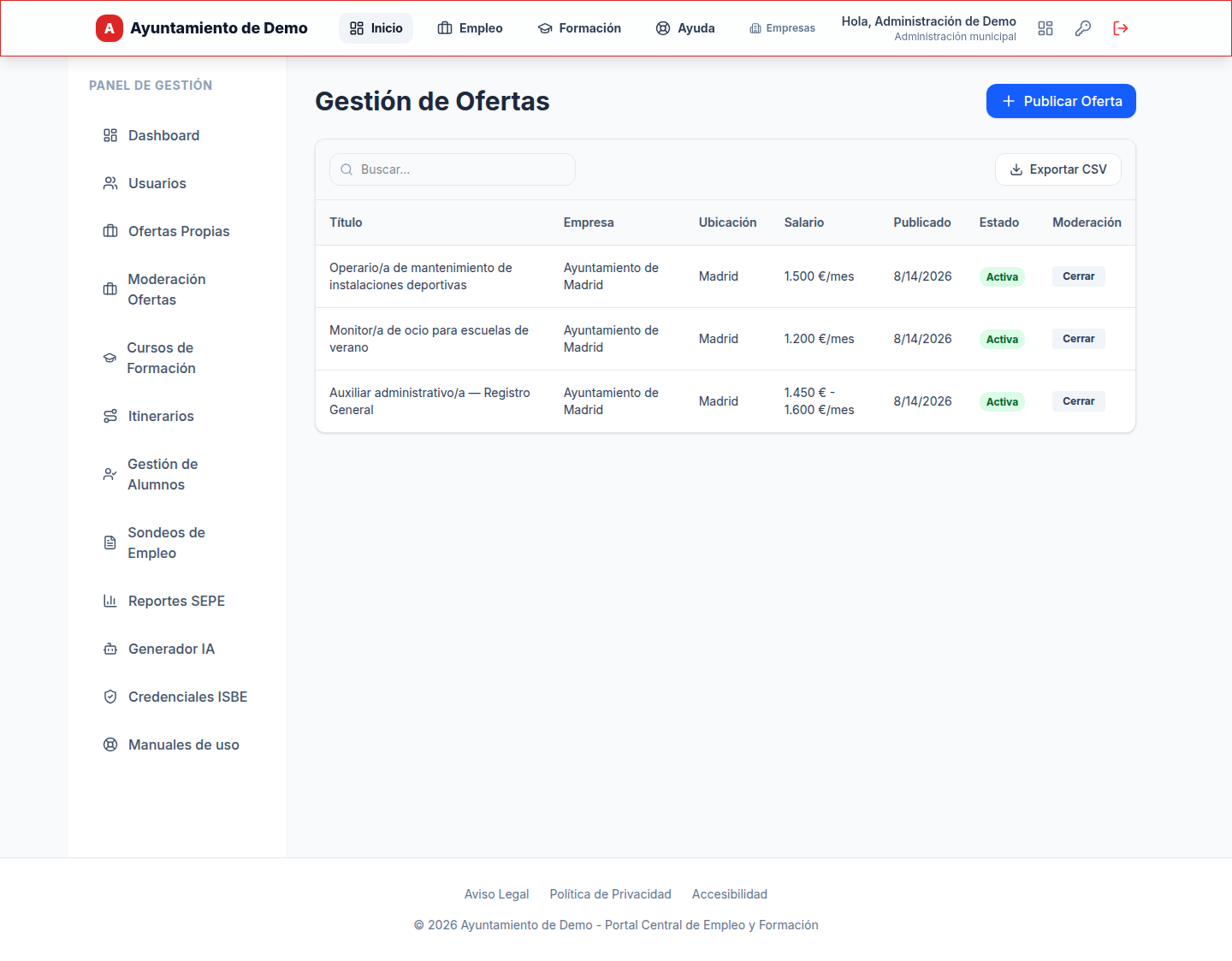This screenshot has height=961, width=1232.
Task: Close the Monitor/a de ocio offer
Action: pos(1079,339)
